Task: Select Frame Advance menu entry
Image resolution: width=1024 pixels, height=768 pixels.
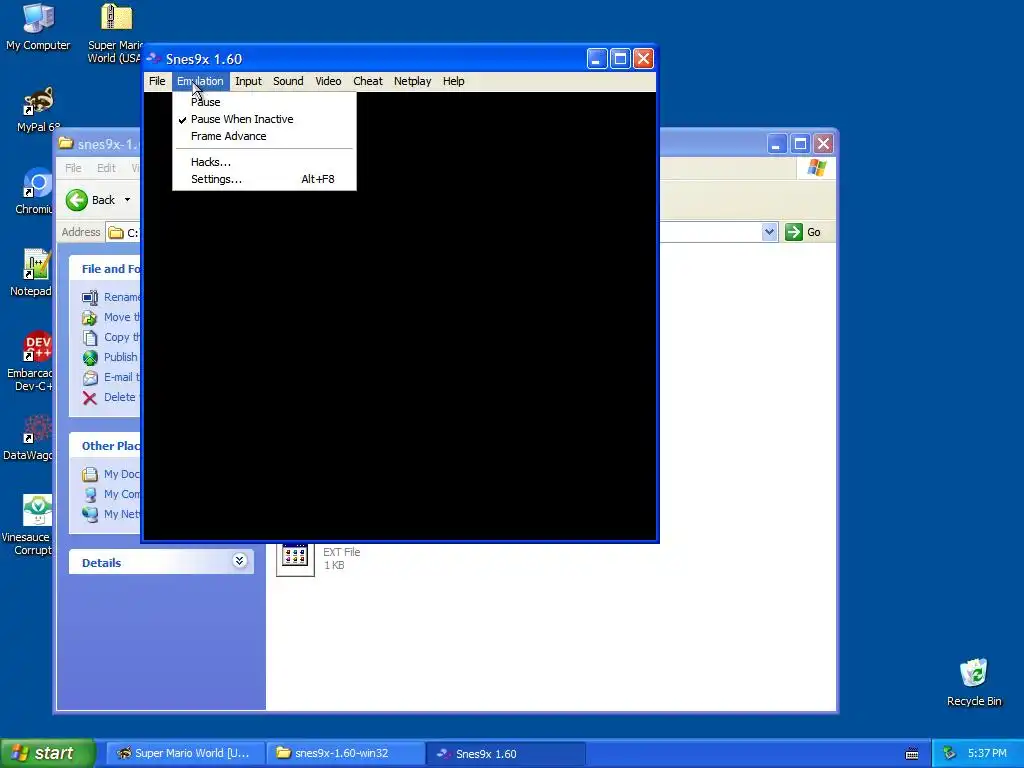Action: 264,136
